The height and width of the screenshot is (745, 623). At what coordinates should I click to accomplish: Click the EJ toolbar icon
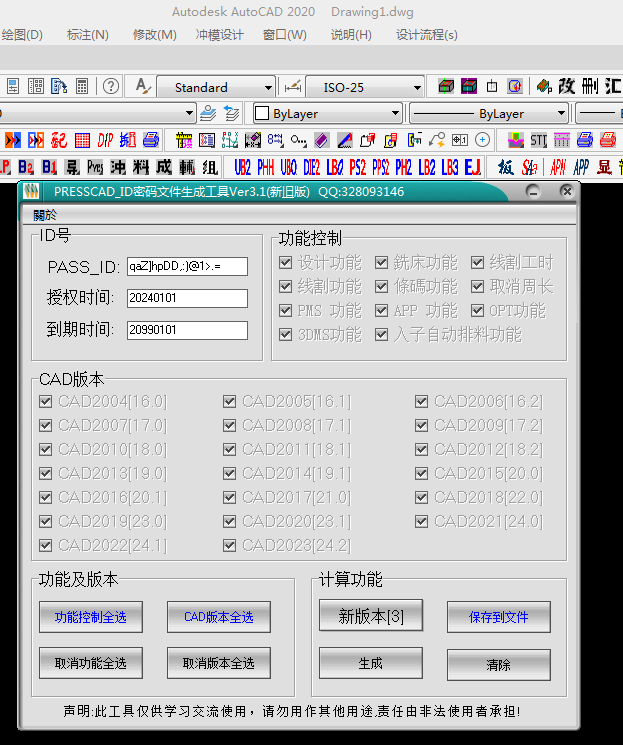[x=472, y=167]
